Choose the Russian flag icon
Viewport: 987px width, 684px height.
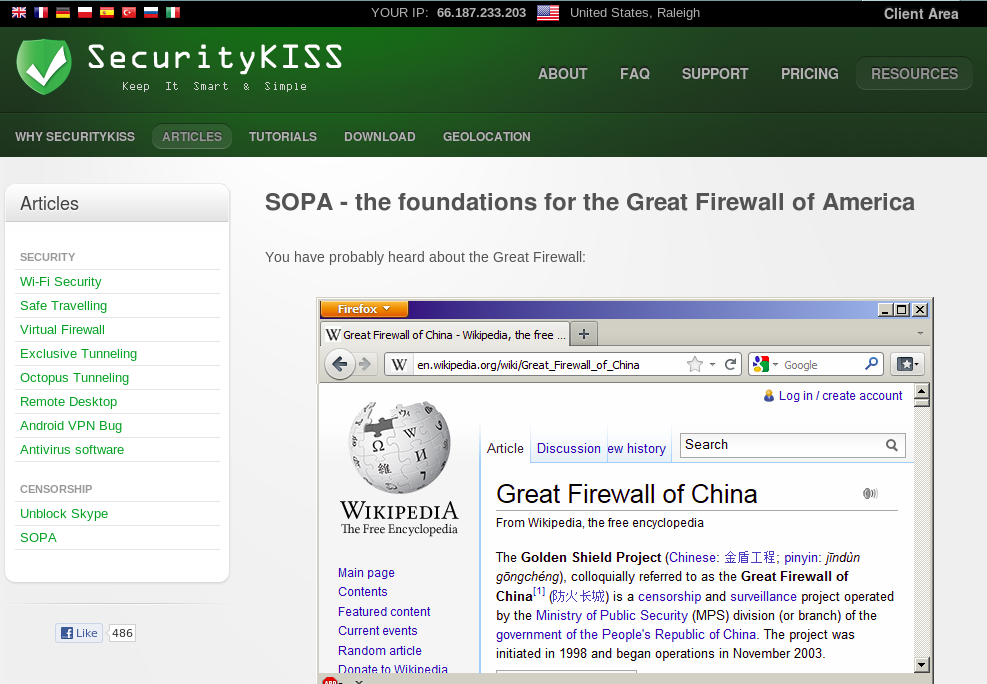[x=151, y=13]
